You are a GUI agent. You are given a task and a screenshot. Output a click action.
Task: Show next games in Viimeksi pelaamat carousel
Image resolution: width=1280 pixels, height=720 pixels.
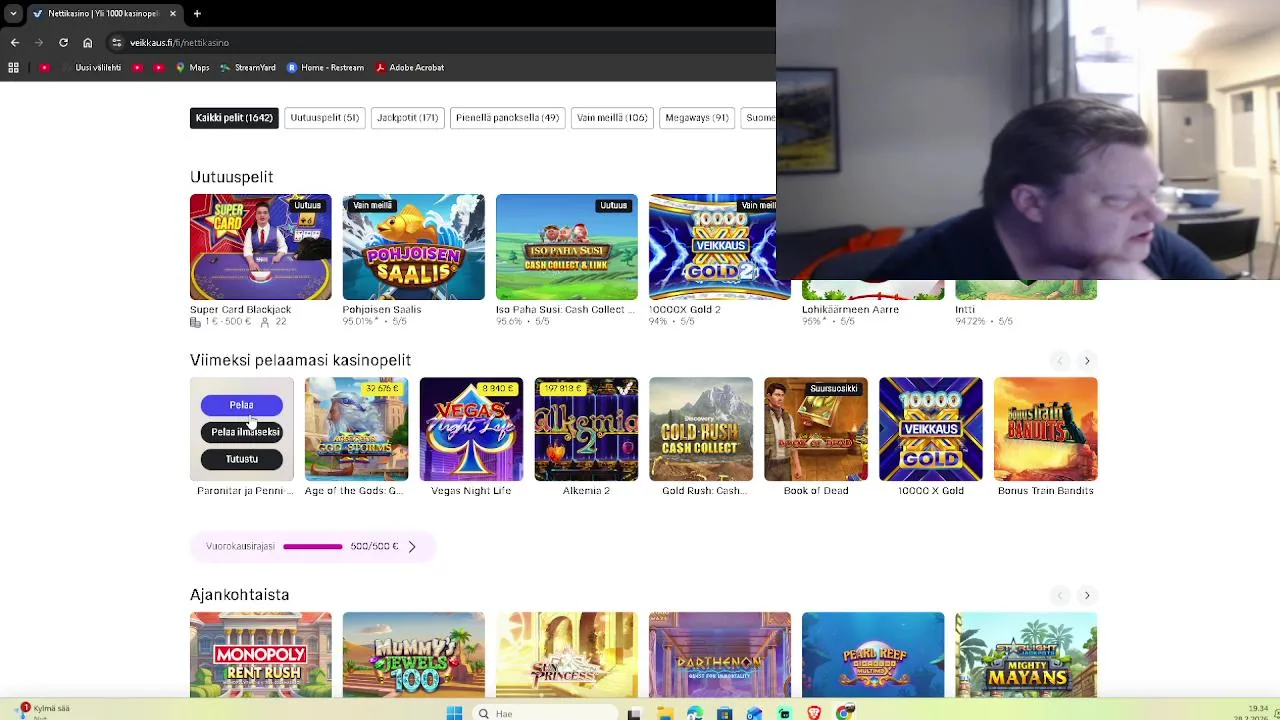tap(1087, 360)
